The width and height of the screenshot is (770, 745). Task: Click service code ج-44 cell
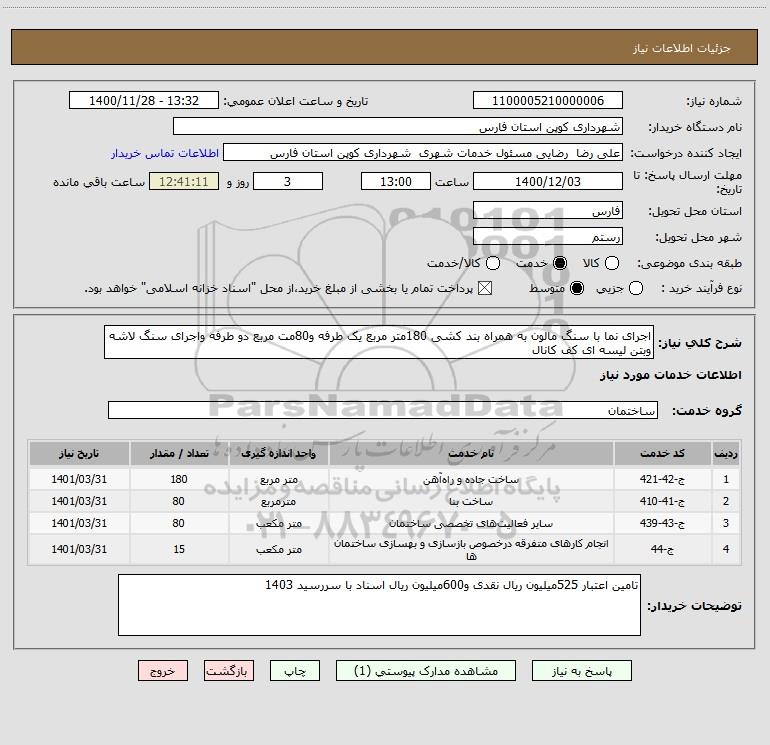pyautogui.click(x=662, y=549)
